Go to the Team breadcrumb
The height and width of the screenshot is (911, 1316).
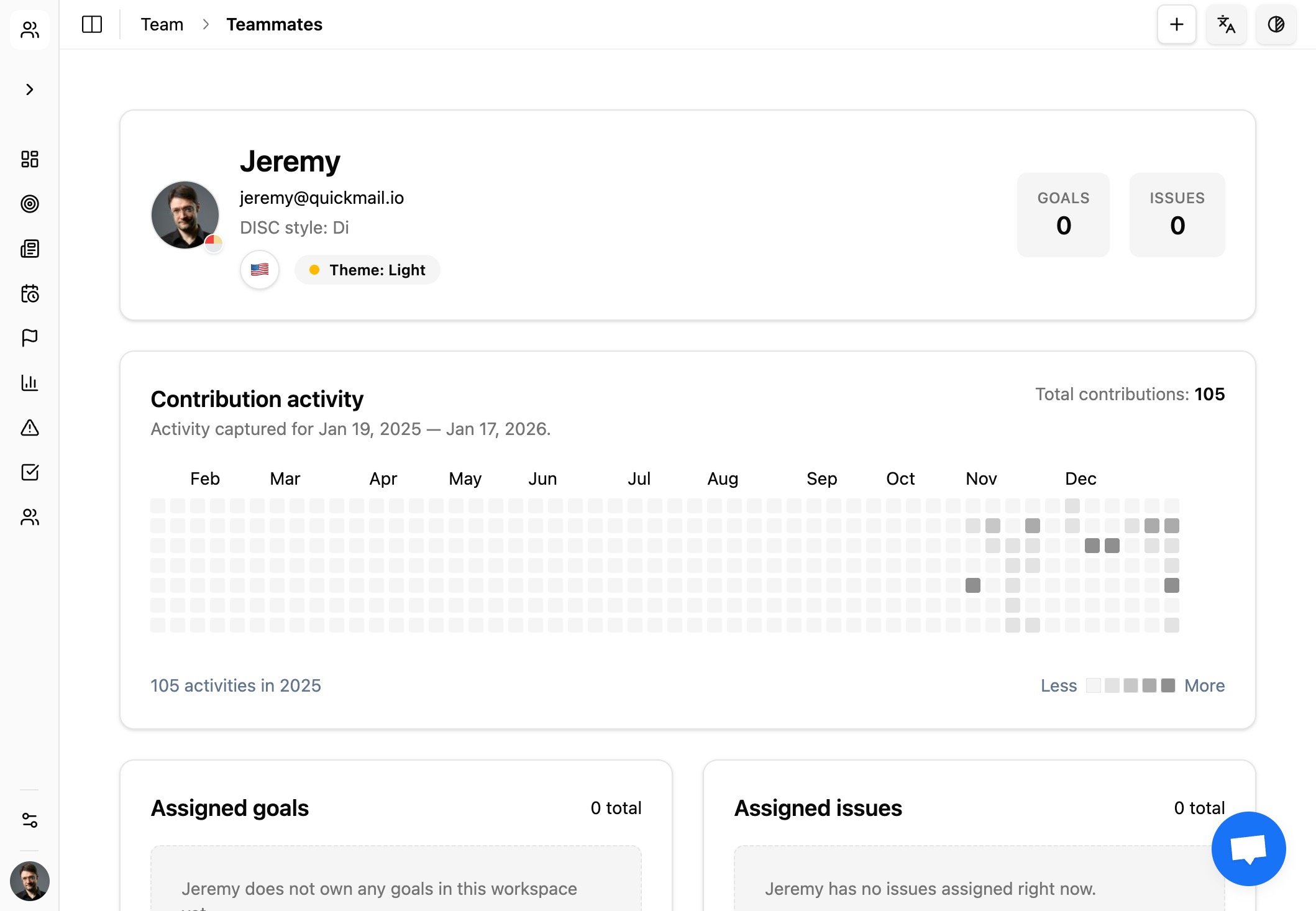coord(162,25)
